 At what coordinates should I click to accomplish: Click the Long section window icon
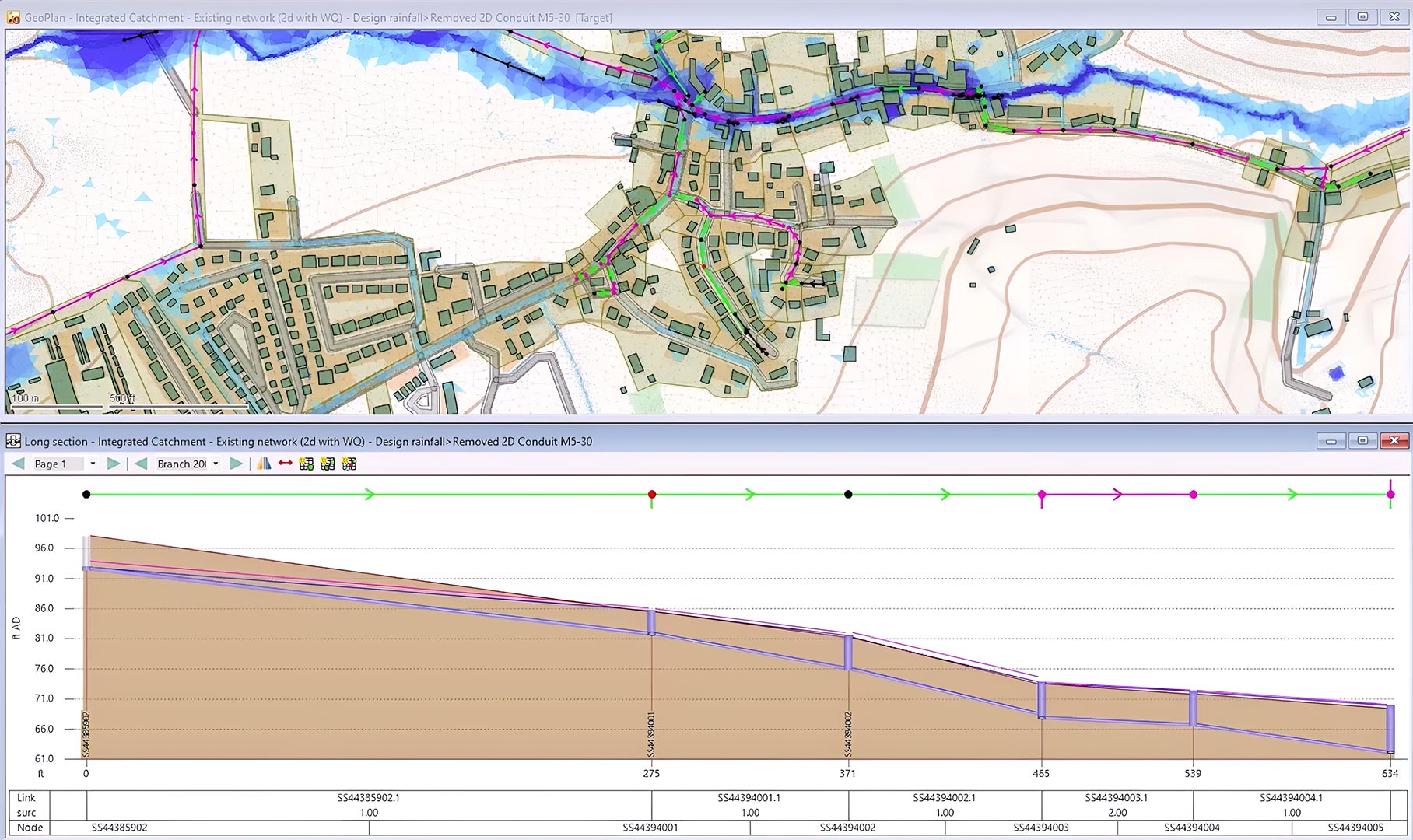[x=13, y=441]
